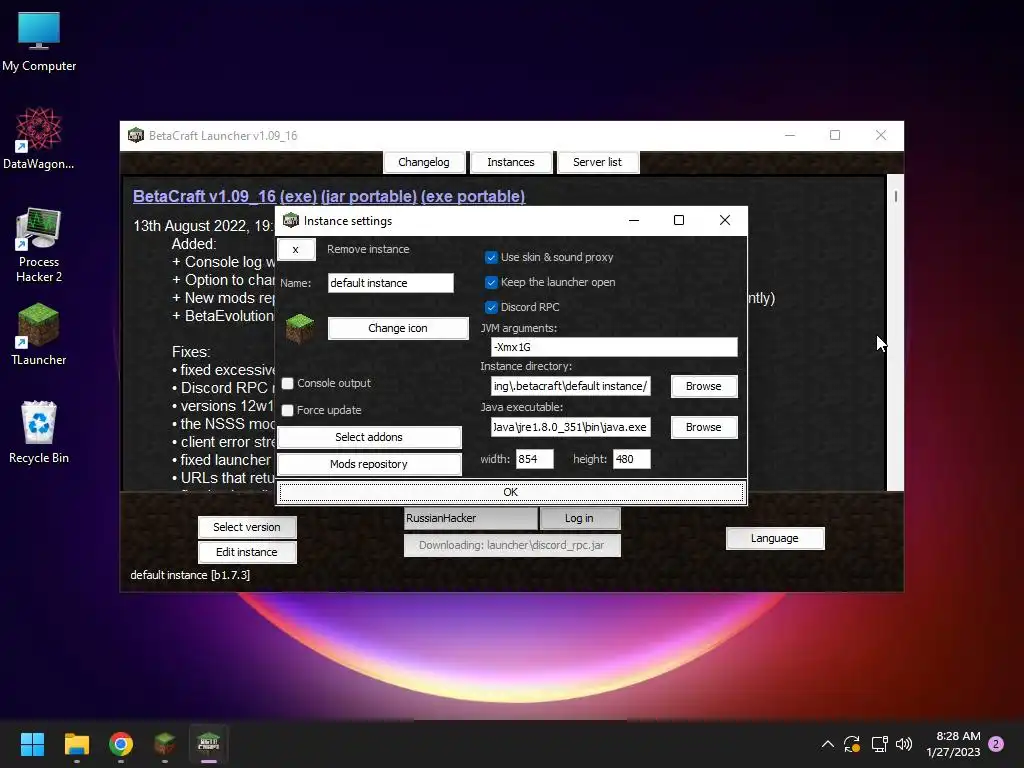Click the sync update tray icon
The height and width of the screenshot is (768, 1024).
click(852, 744)
